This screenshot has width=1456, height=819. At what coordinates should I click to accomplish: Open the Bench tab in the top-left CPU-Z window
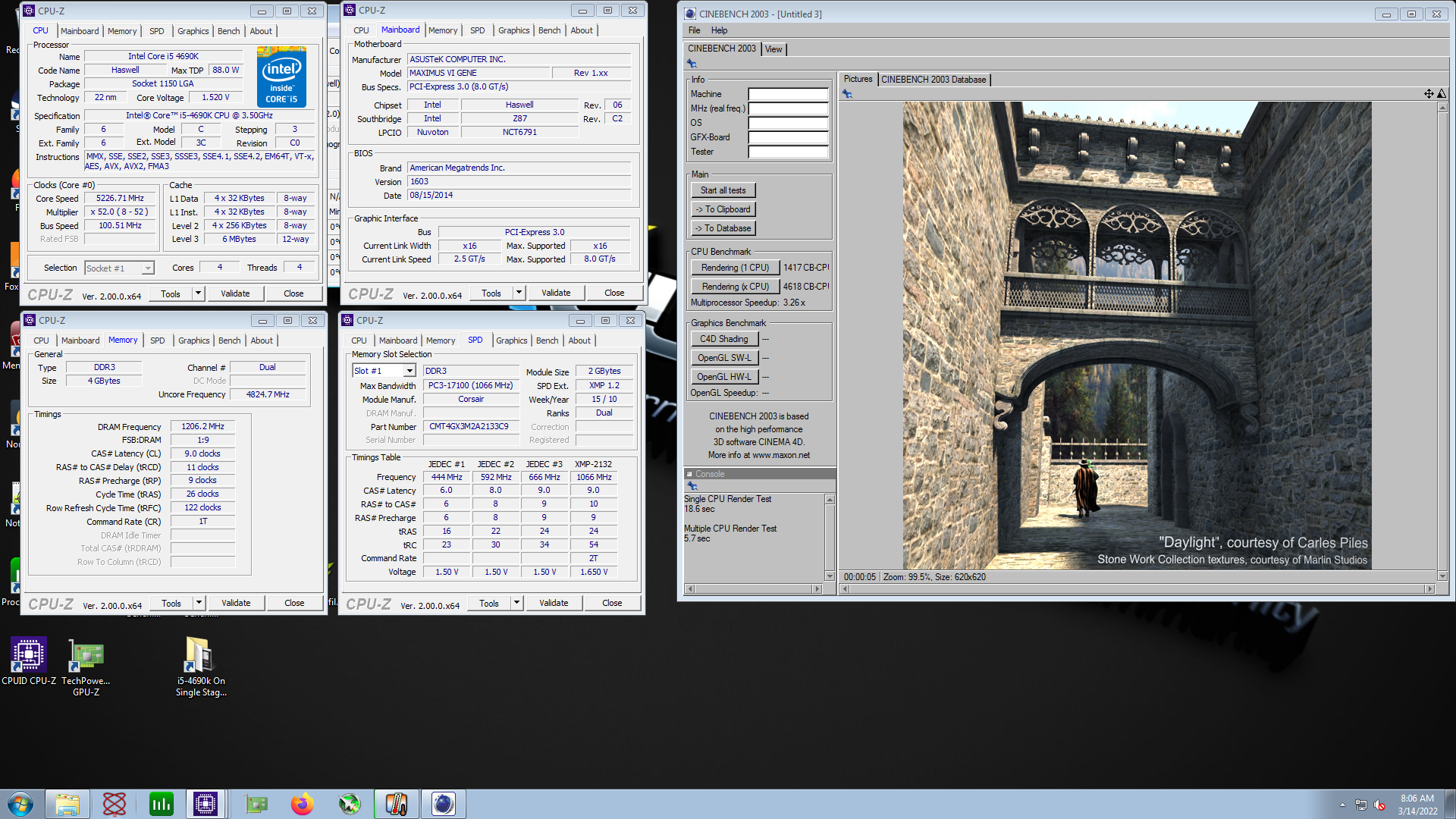228,31
